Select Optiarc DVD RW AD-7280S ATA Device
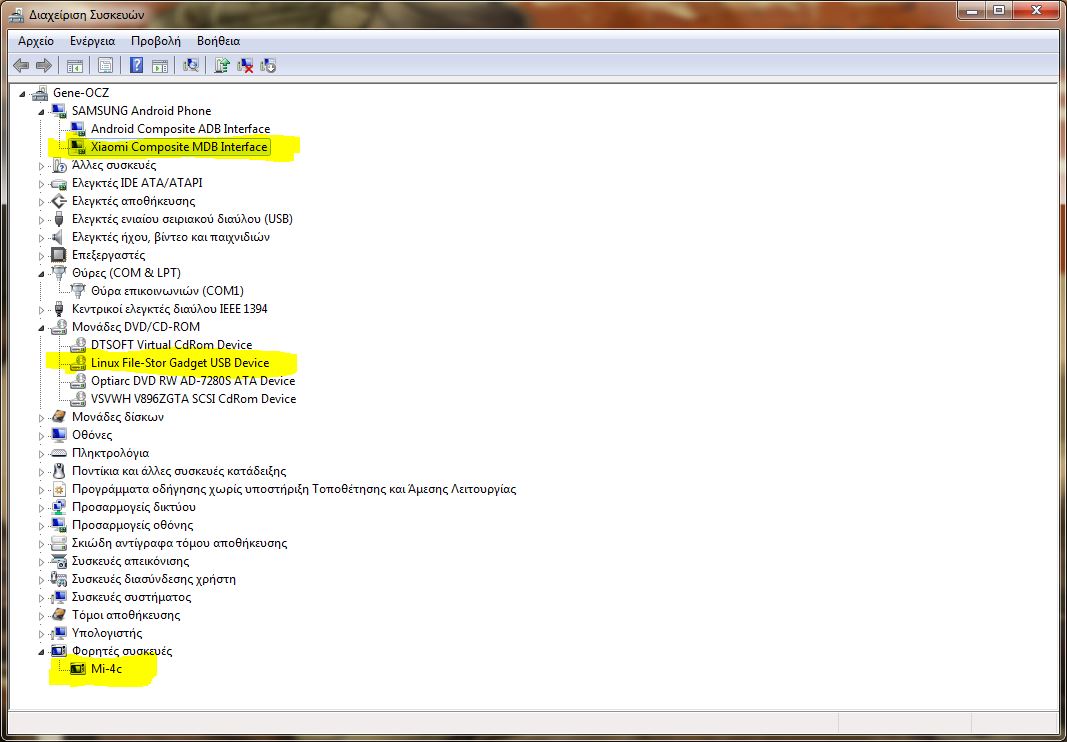This screenshot has width=1067, height=742. point(192,381)
